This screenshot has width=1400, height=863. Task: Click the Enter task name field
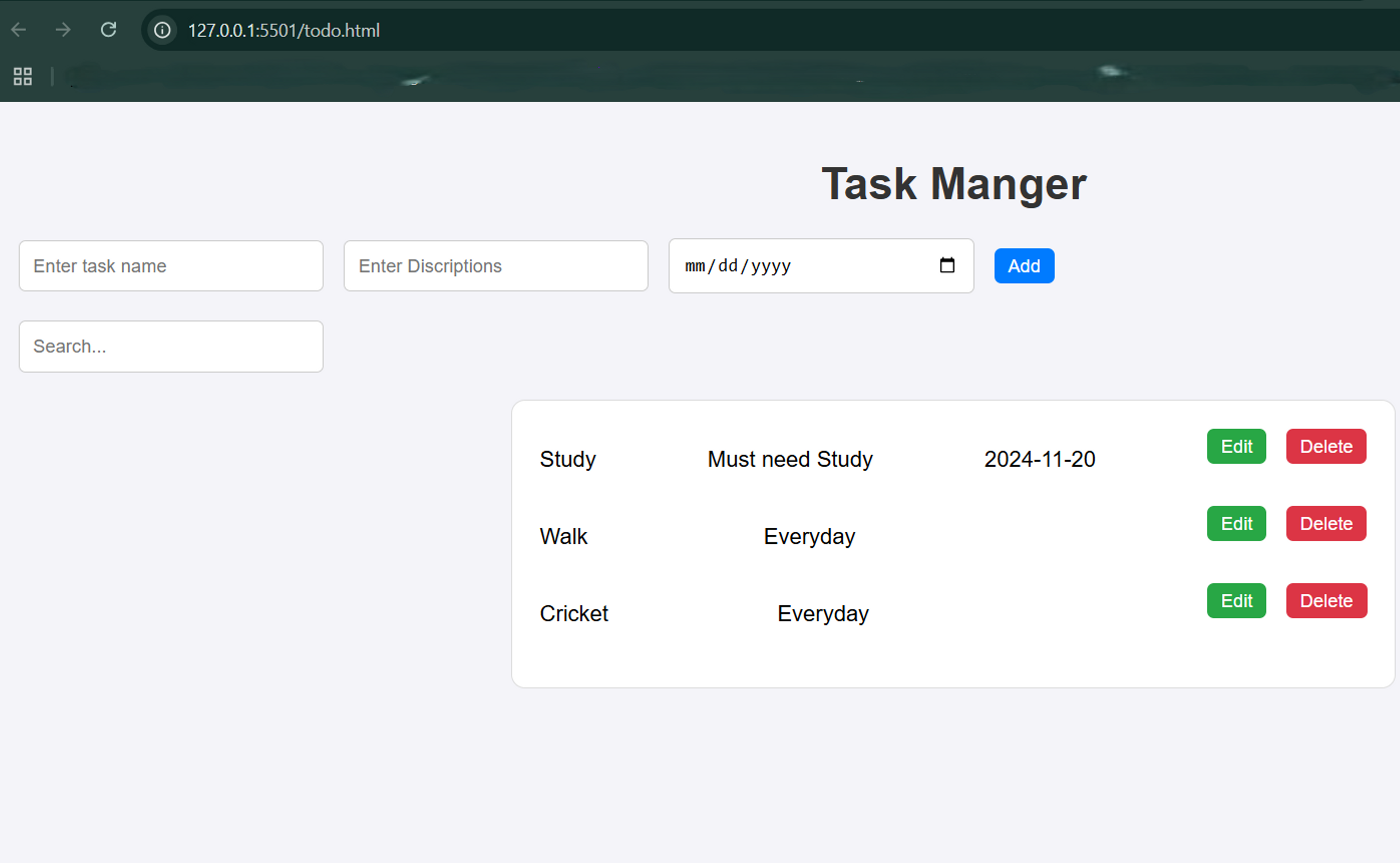point(171,266)
